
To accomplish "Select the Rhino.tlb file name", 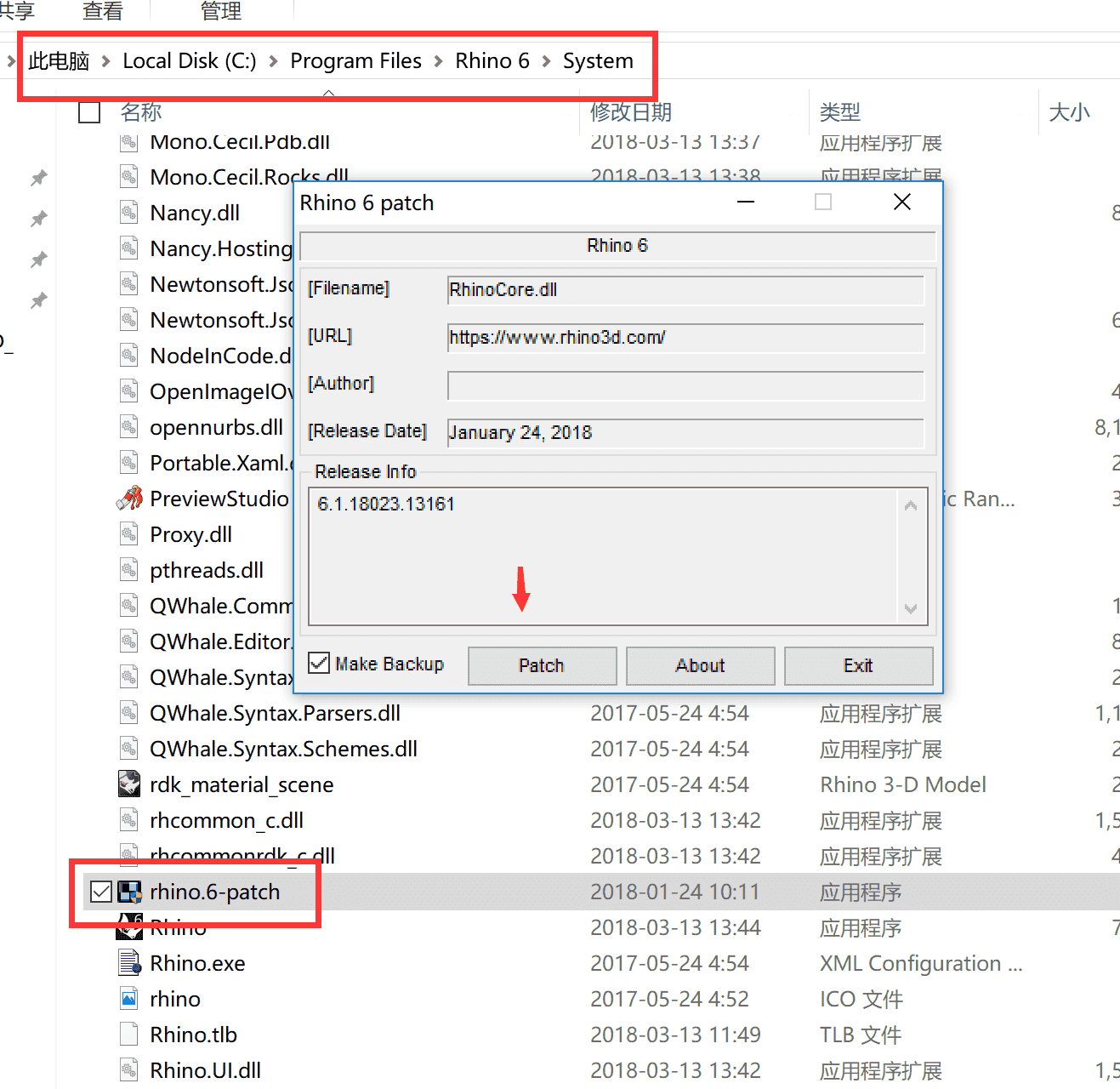I will (194, 1035).
